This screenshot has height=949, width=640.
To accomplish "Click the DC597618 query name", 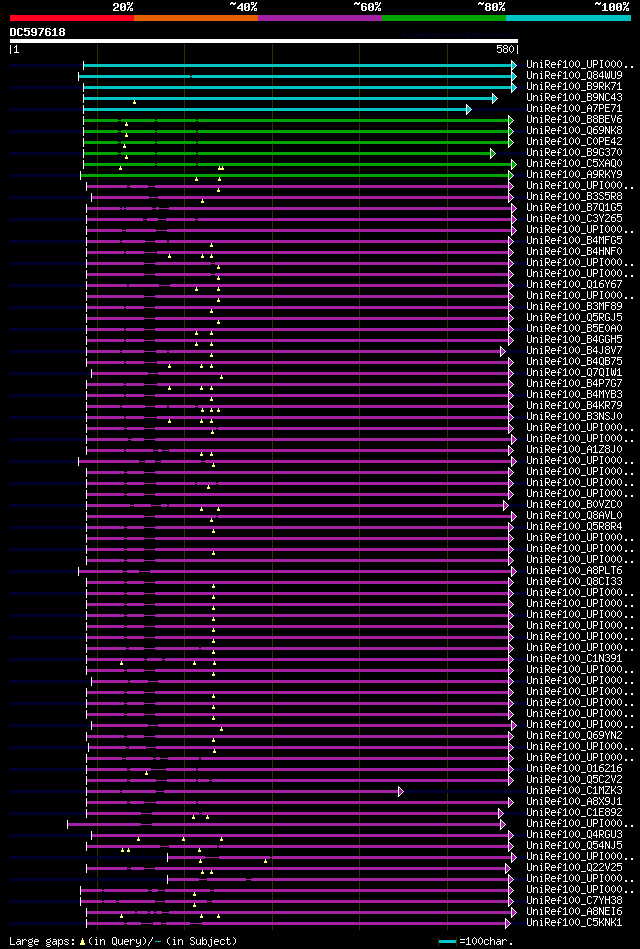I will click(x=38, y=33).
